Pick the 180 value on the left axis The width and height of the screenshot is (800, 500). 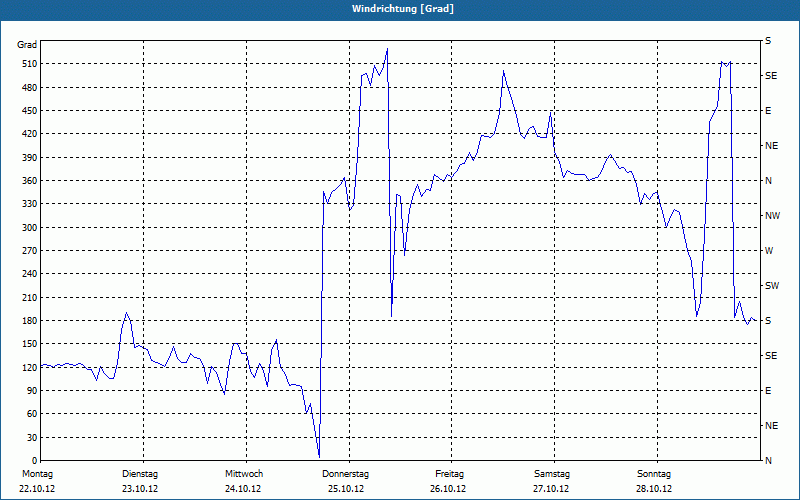point(29,321)
